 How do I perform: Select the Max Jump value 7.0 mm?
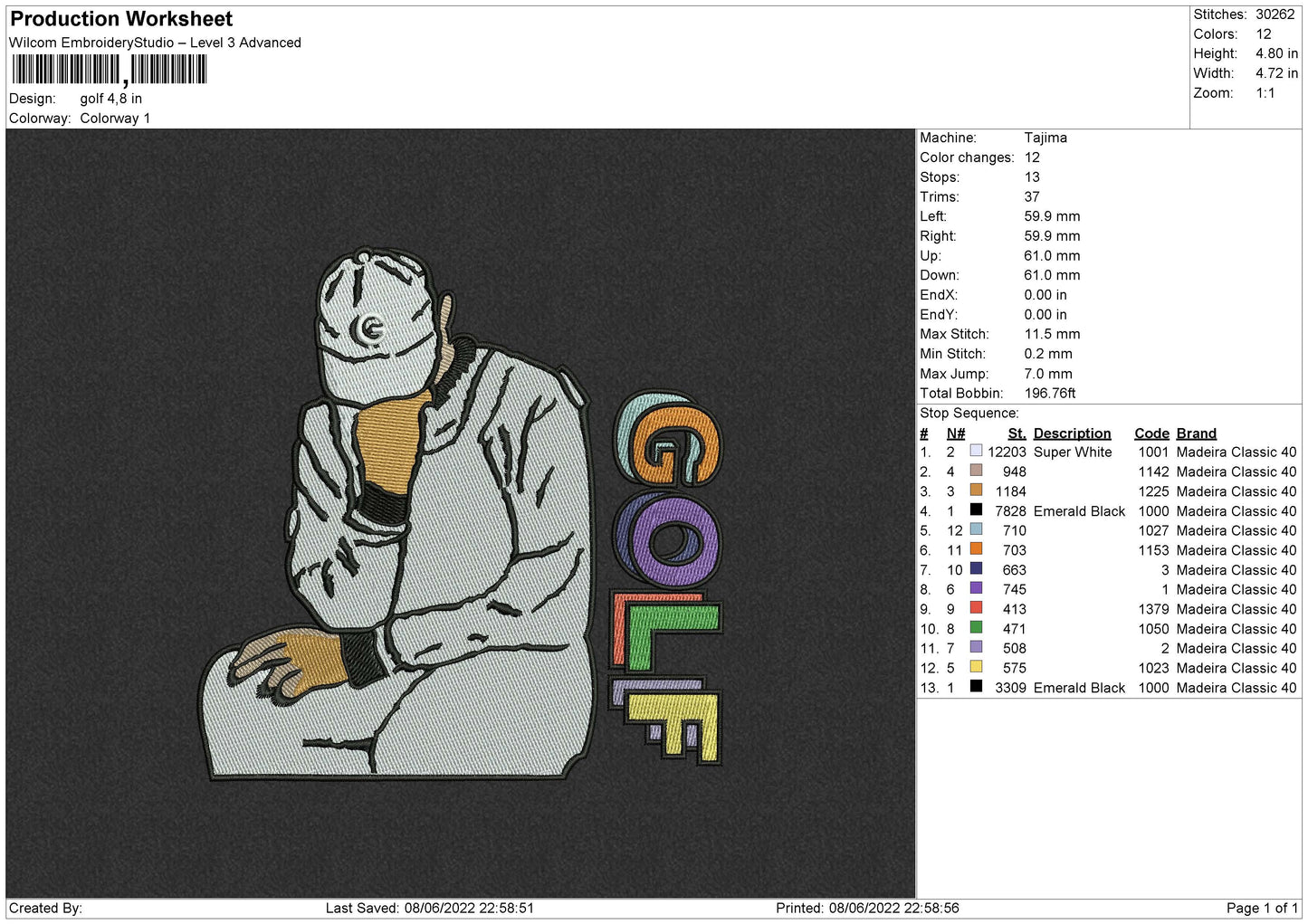pyautogui.click(x=1048, y=374)
